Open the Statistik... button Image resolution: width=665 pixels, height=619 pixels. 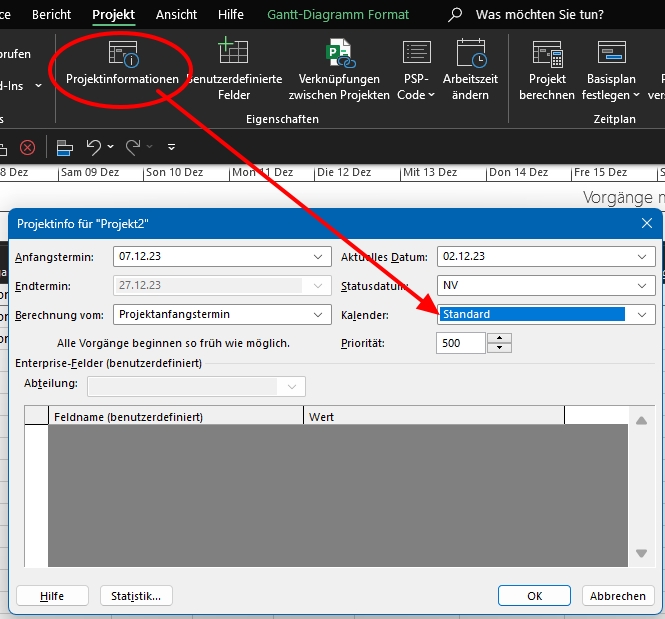(x=136, y=596)
